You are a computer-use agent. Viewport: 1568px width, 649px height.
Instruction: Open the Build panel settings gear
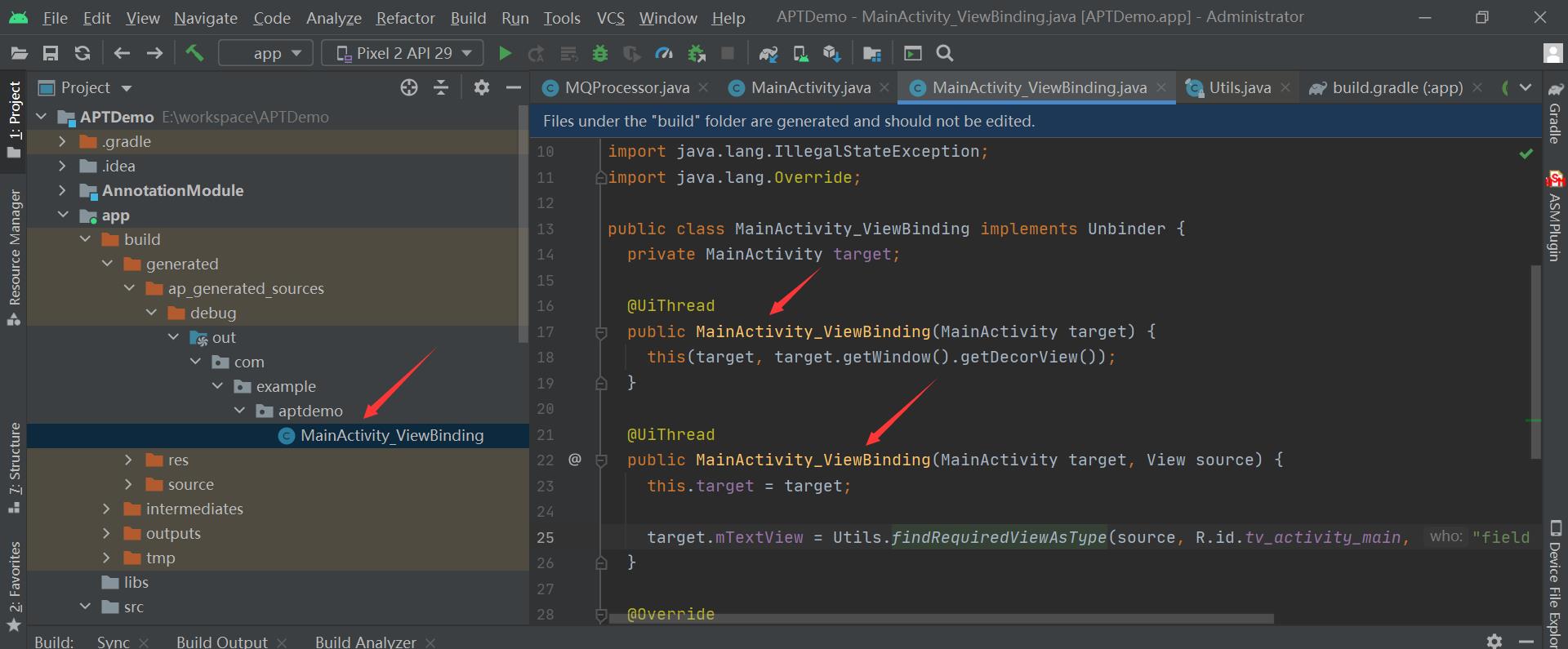click(x=1494, y=642)
